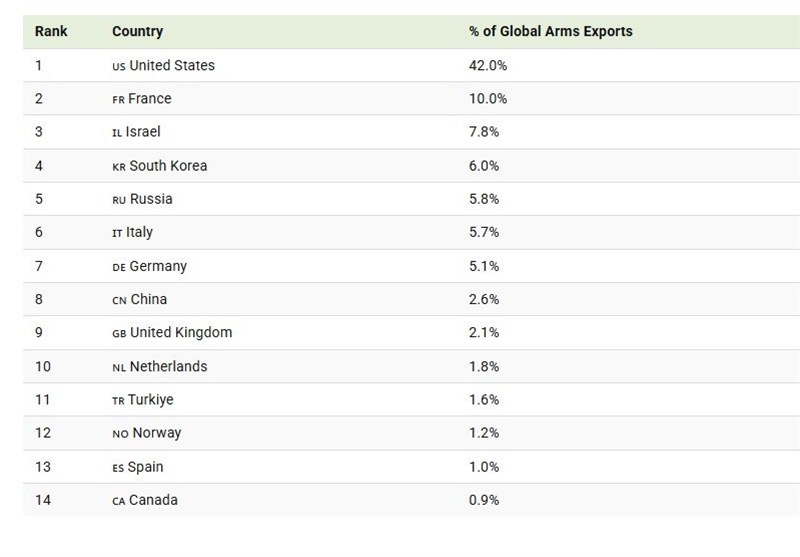
Task: Click the DE country code before Germany
Action: [x=118, y=267]
